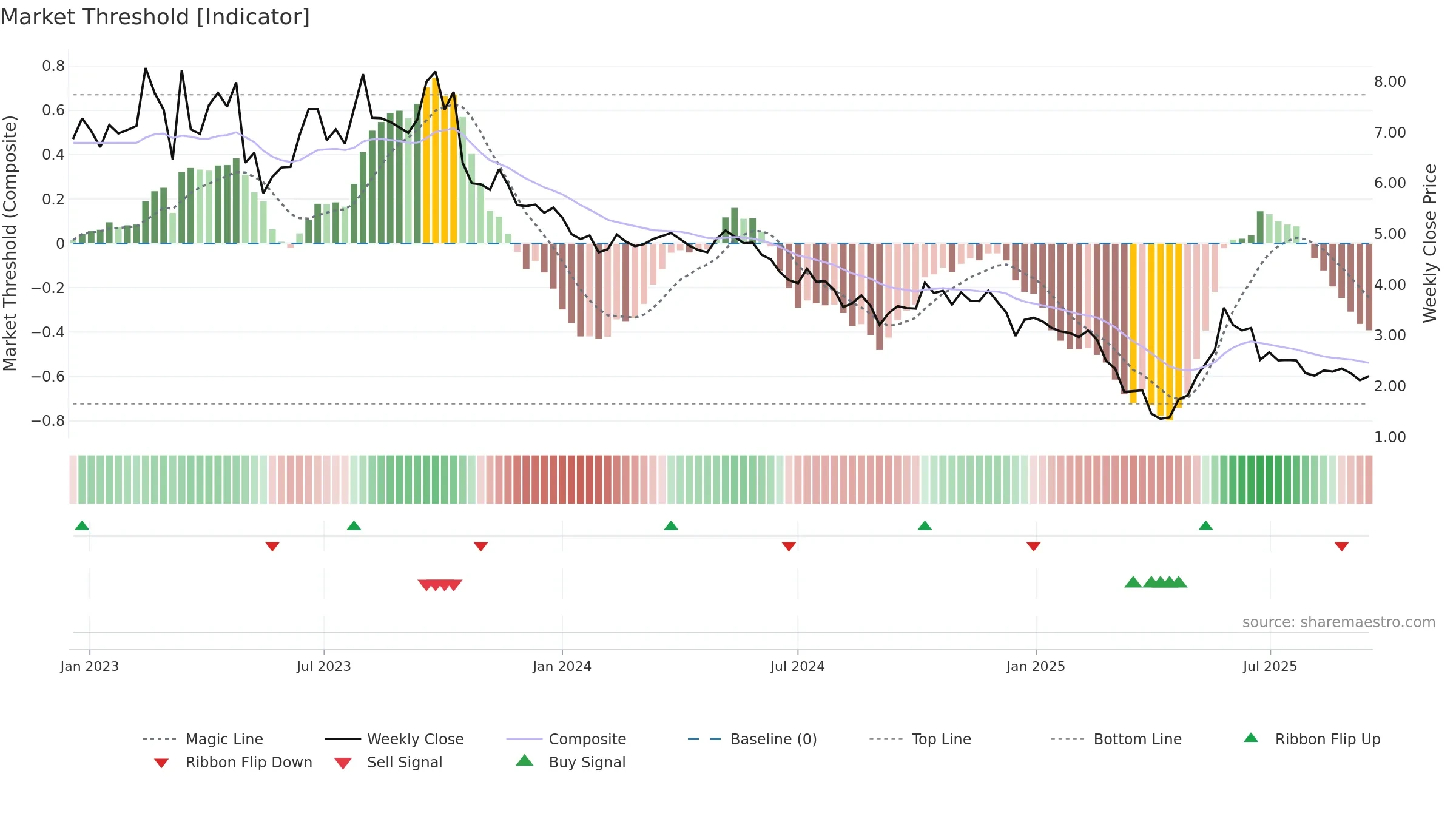1456x819 pixels.
Task: Click the red Sell Signal legend triangle
Action: pos(343,763)
